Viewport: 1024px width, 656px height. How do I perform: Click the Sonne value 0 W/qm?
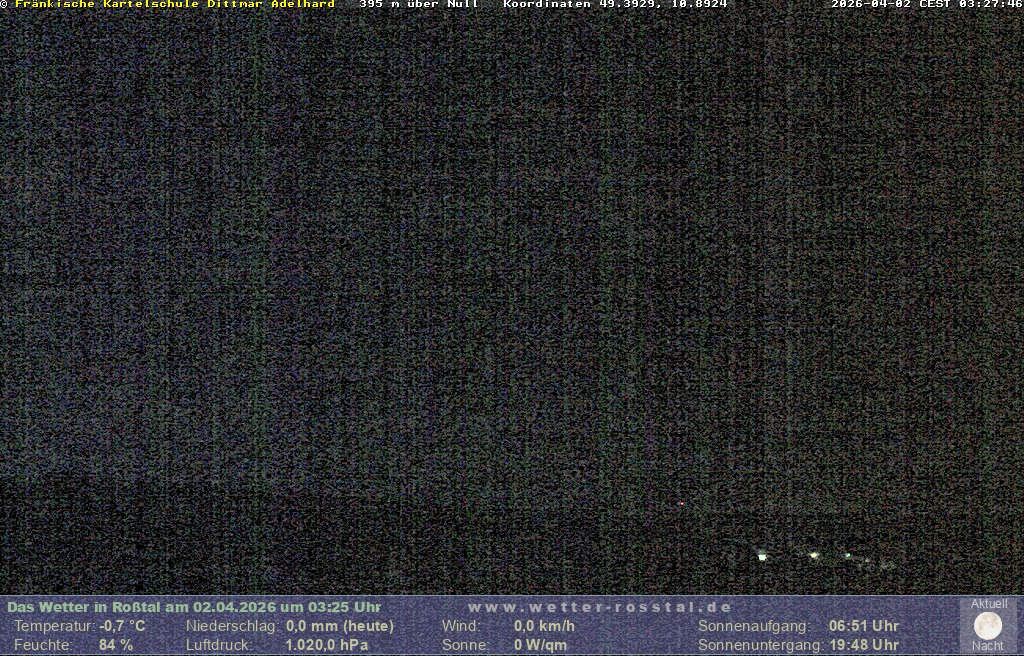coord(540,645)
